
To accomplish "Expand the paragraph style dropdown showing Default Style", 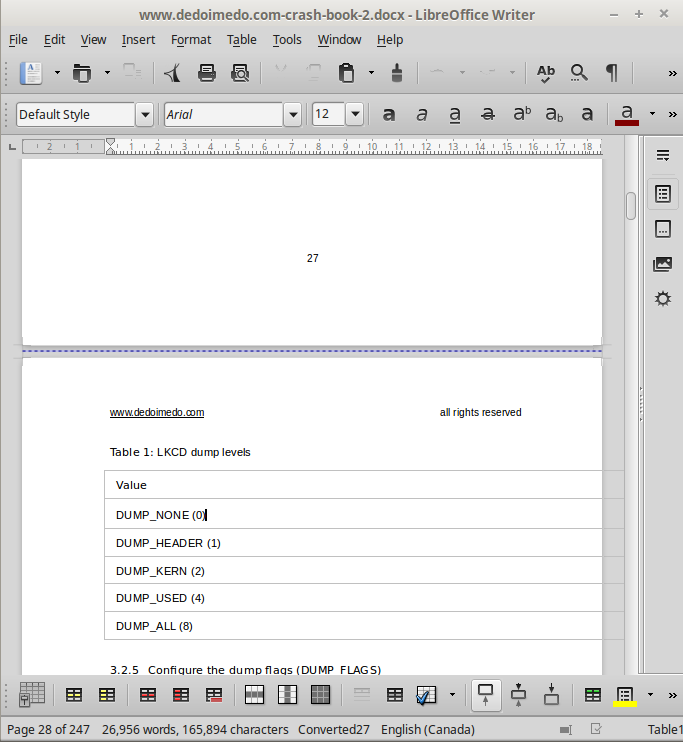I will [145, 115].
